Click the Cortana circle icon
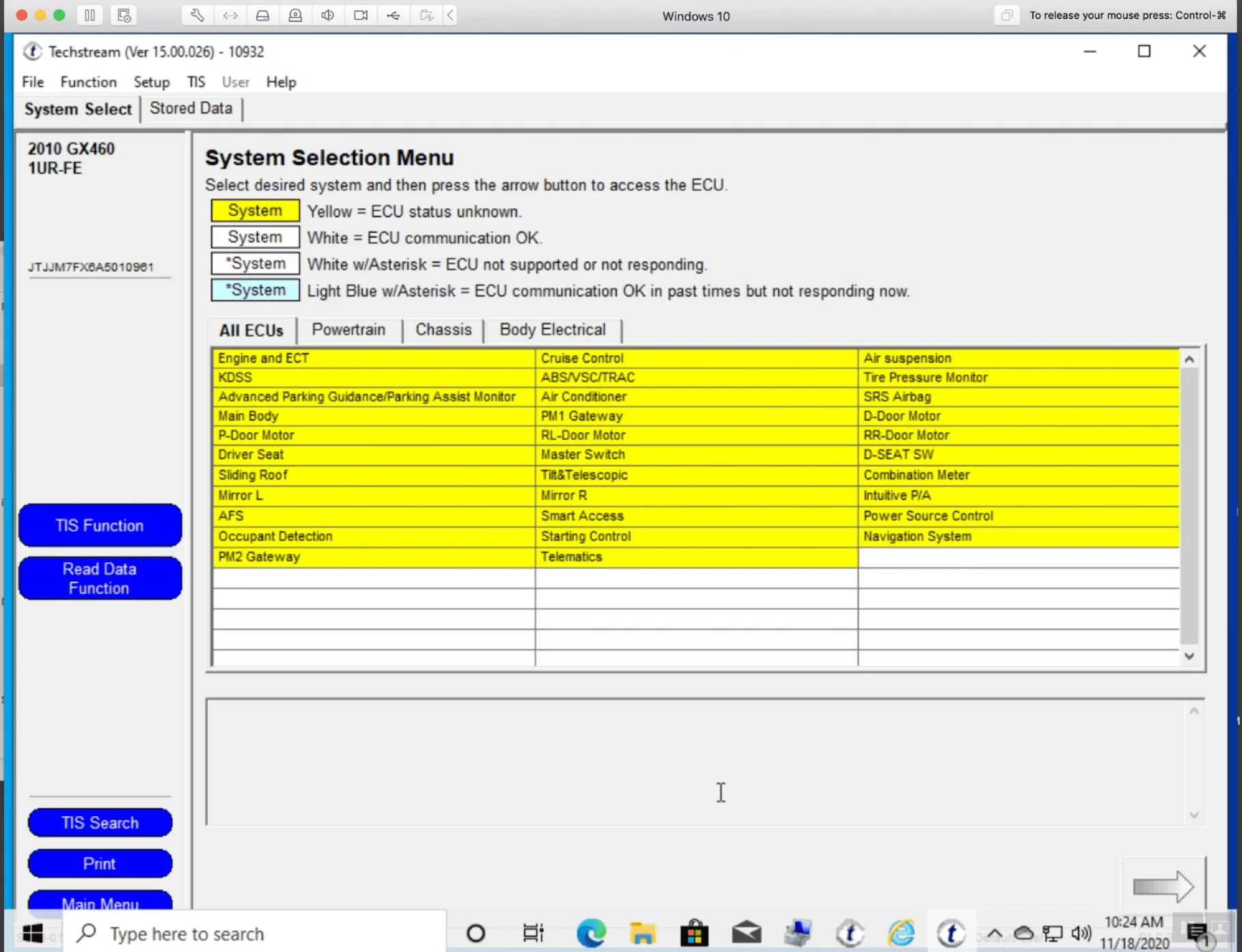 [x=475, y=933]
